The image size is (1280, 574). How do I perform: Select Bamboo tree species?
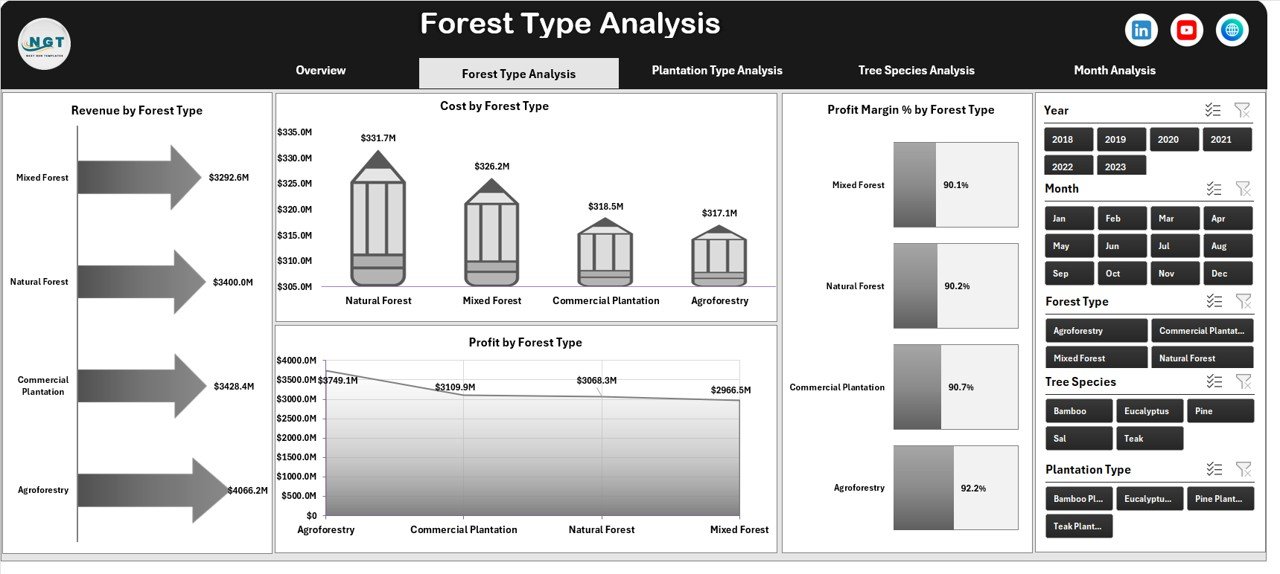pyautogui.click(x=1079, y=411)
